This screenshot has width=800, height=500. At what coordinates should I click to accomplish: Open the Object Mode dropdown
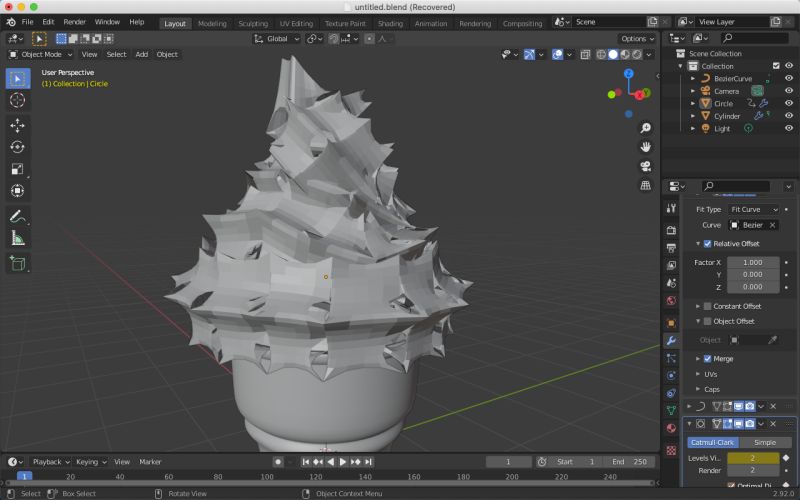(41, 55)
